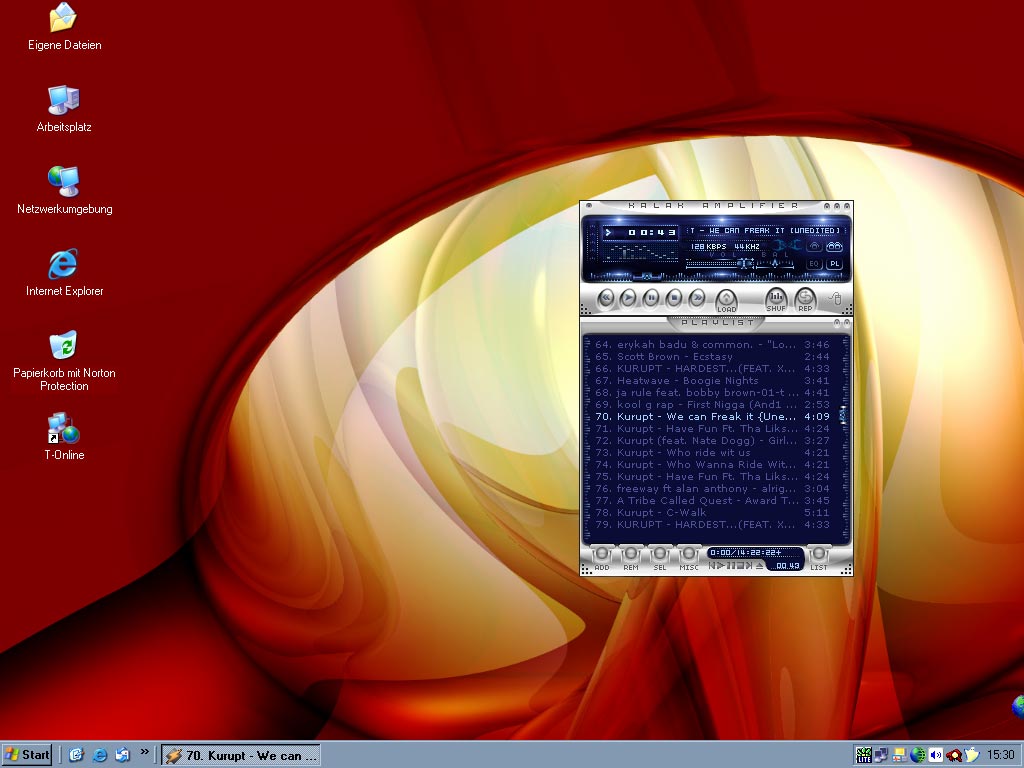
Task: Click the mouse icon in the amplifier
Action: [837, 299]
